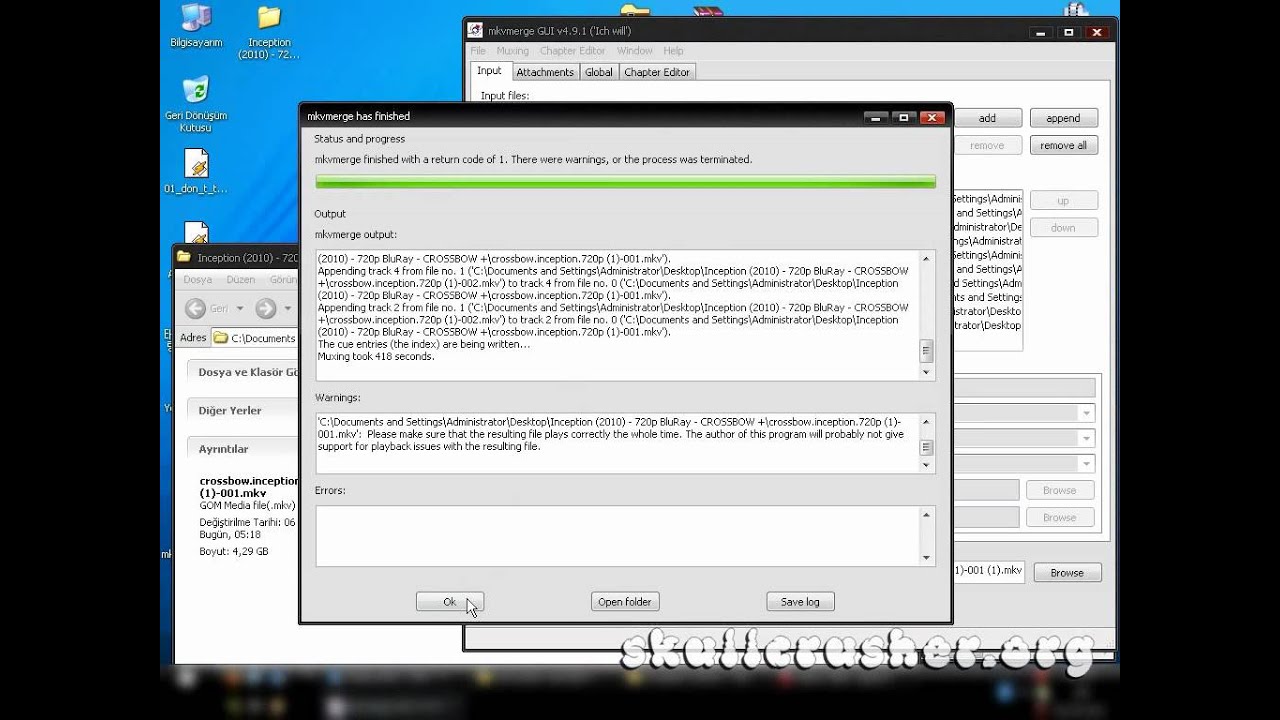The width and height of the screenshot is (1280, 720).
Task: Click the lower greyed Browse button
Action: 1059,518
